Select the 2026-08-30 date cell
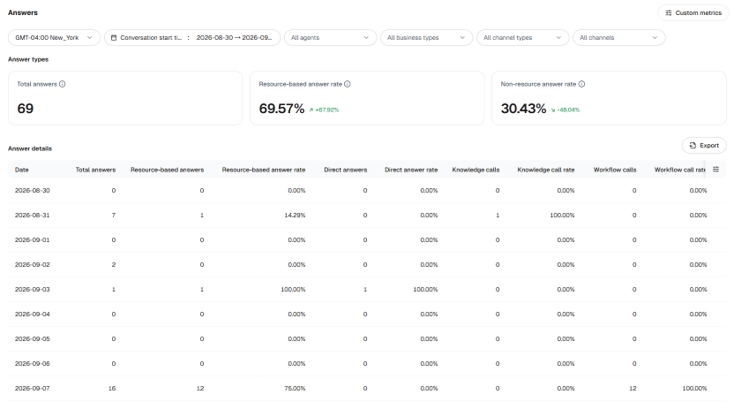Image resolution: width=734 pixels, height=402 pixels. click(32, 190)
